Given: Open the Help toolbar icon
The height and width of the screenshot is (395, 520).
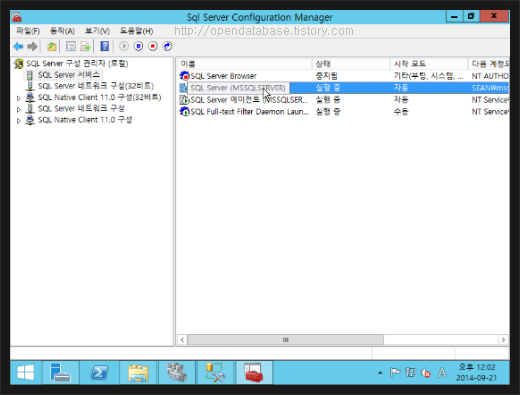Looking at the screenshot, I should [x=105, y=46].
